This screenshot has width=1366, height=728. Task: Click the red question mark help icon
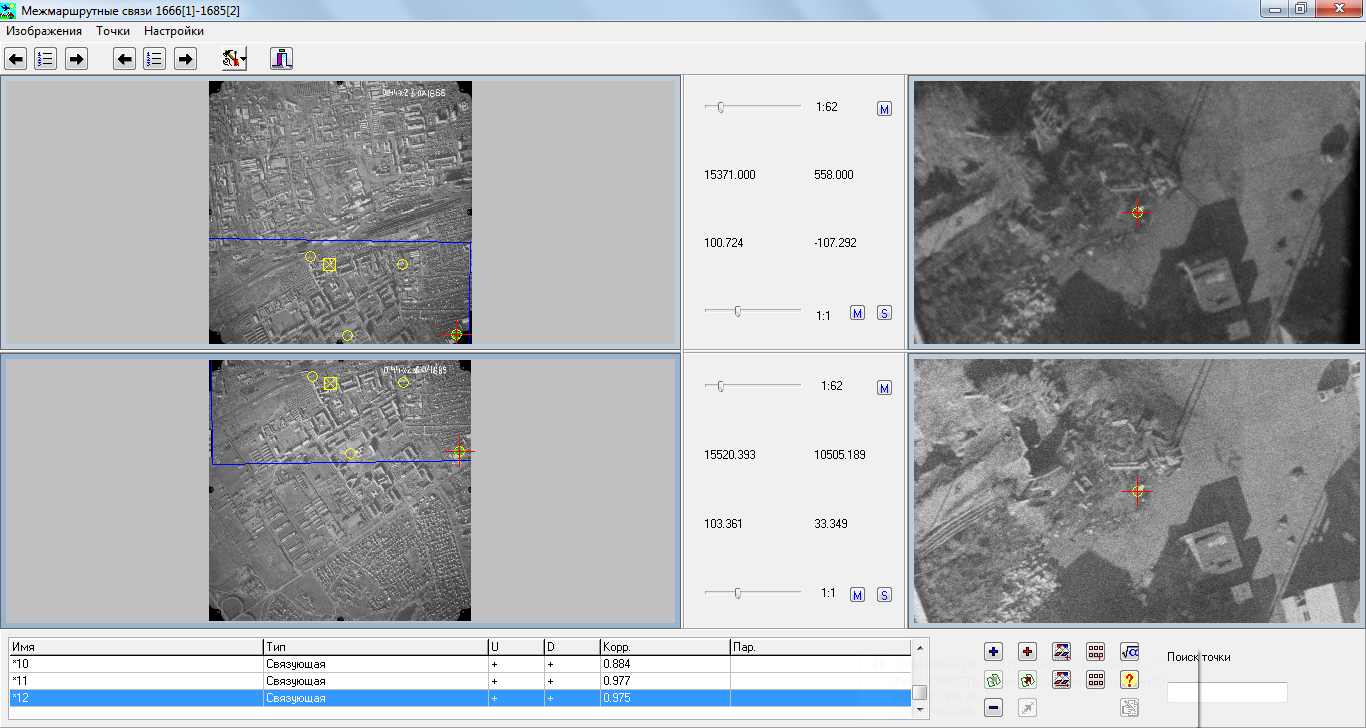(1130, 680)
